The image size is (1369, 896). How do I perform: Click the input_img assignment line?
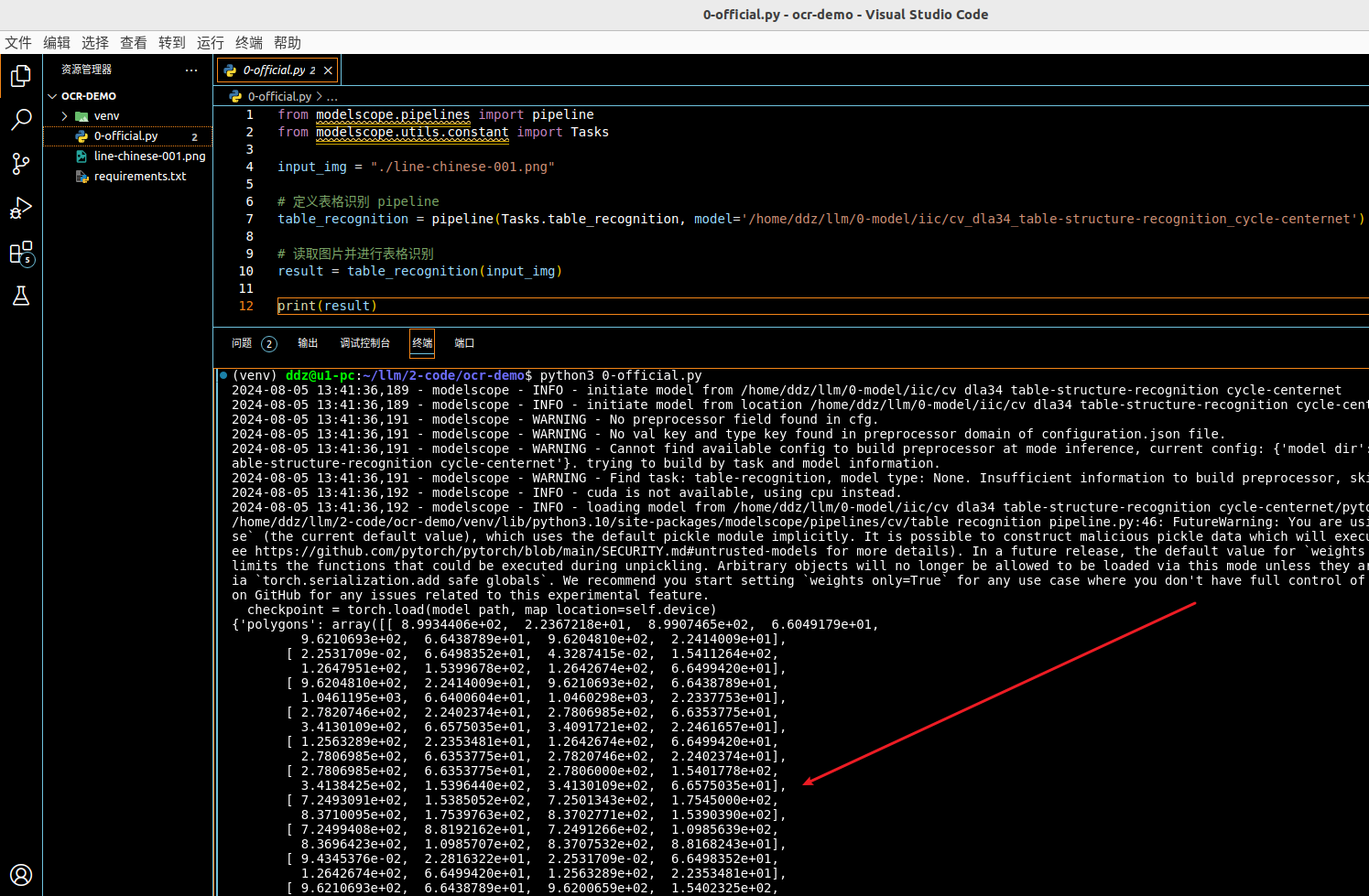(417, 167)
